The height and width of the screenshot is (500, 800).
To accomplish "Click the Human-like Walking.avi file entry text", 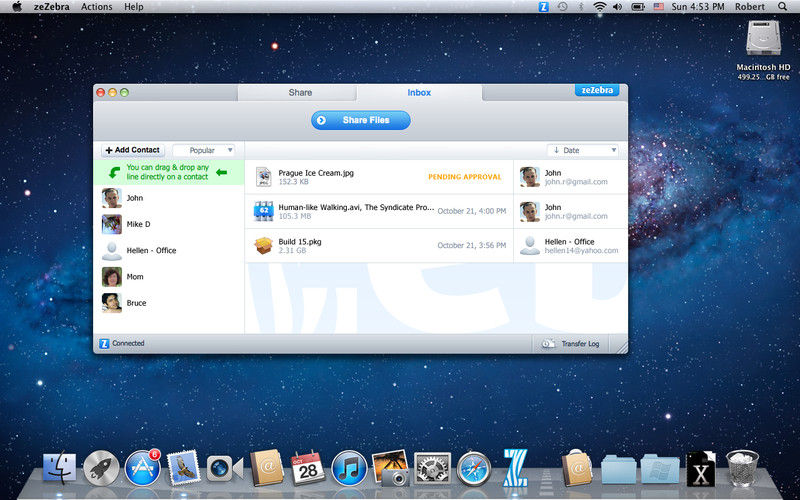I will tap(356, 207).
